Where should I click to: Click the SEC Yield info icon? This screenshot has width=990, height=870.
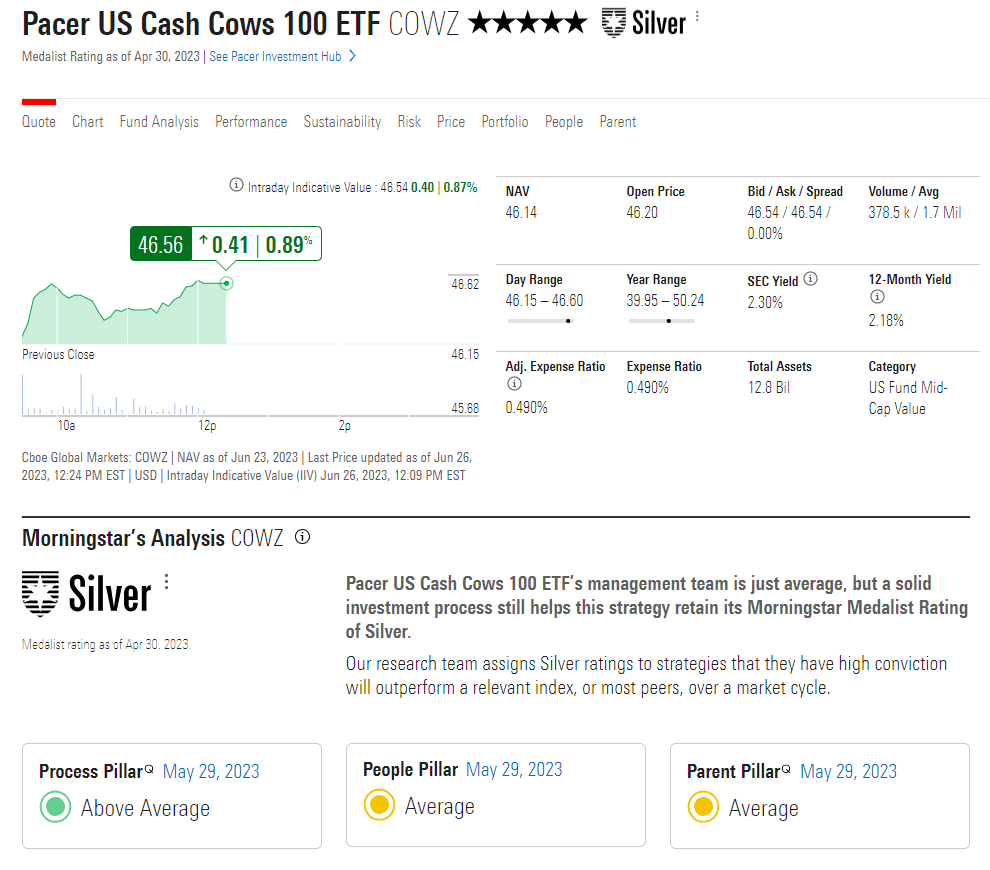coord(811,278)
